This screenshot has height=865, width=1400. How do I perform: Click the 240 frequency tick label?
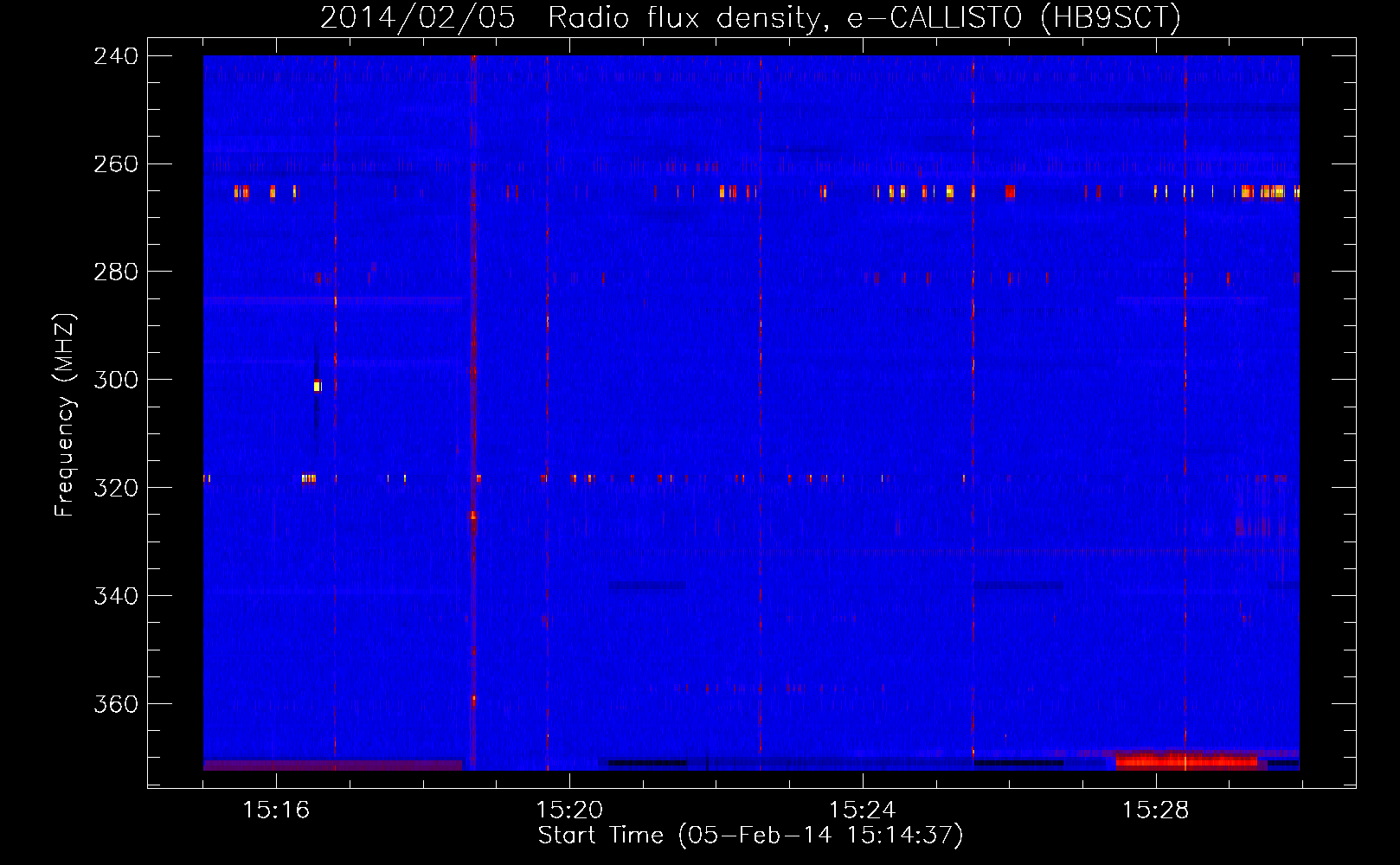point(116,56)
